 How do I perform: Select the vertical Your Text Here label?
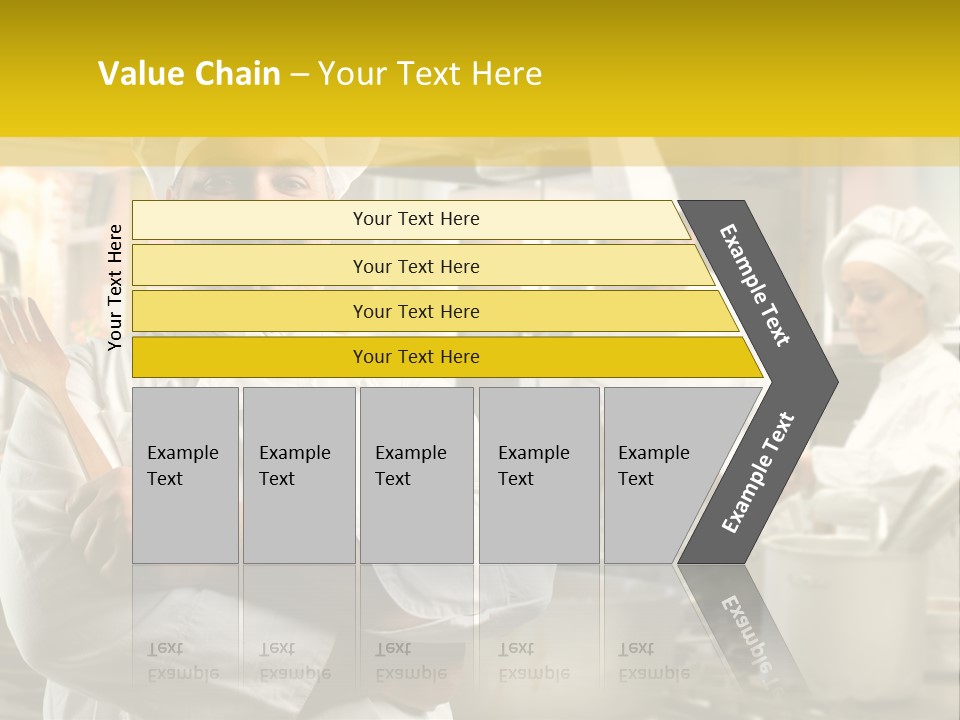click(x=115, y=288)
